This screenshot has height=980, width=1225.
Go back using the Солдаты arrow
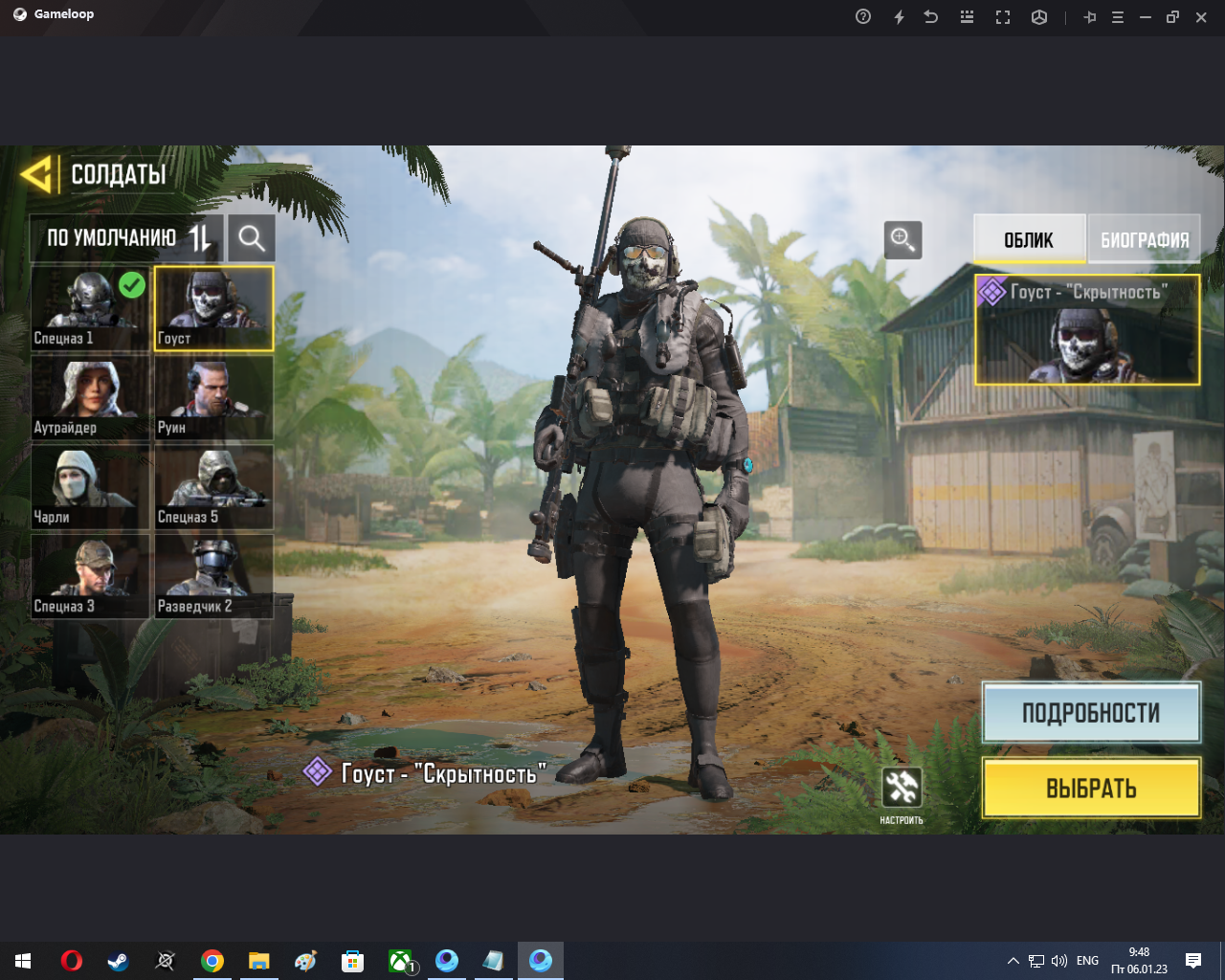pos(36,175)
